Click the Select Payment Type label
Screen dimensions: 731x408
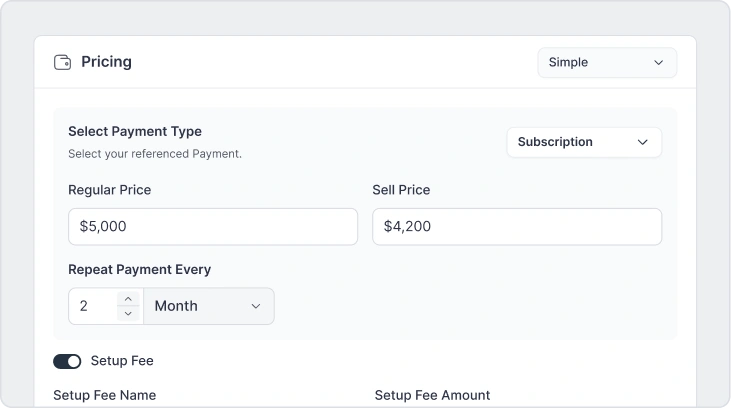pos(135,131)
